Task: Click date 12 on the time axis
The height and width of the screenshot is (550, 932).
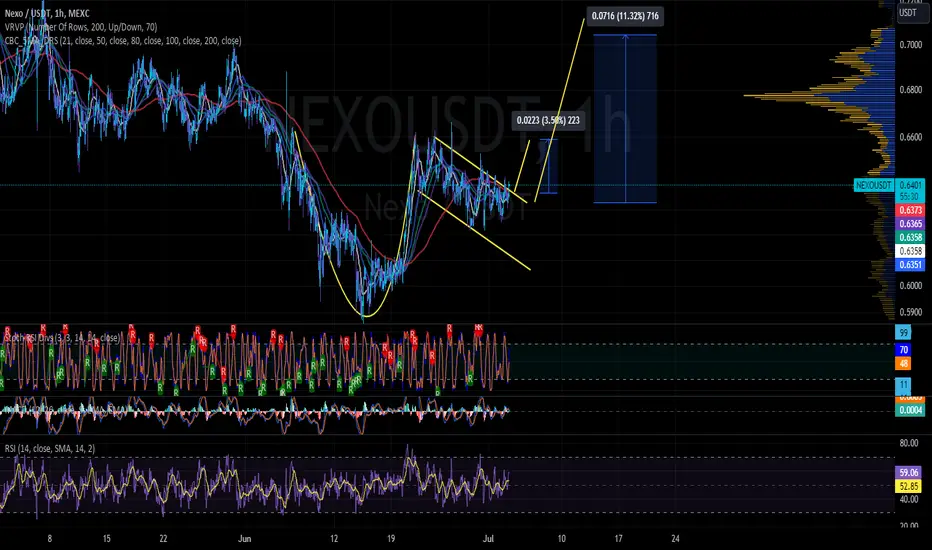Action: (x=334, y=539)
